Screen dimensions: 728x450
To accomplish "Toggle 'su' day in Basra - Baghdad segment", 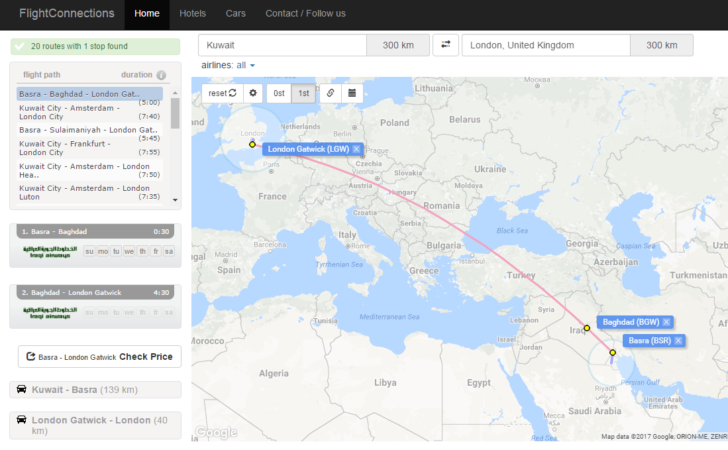I will 89,251.
